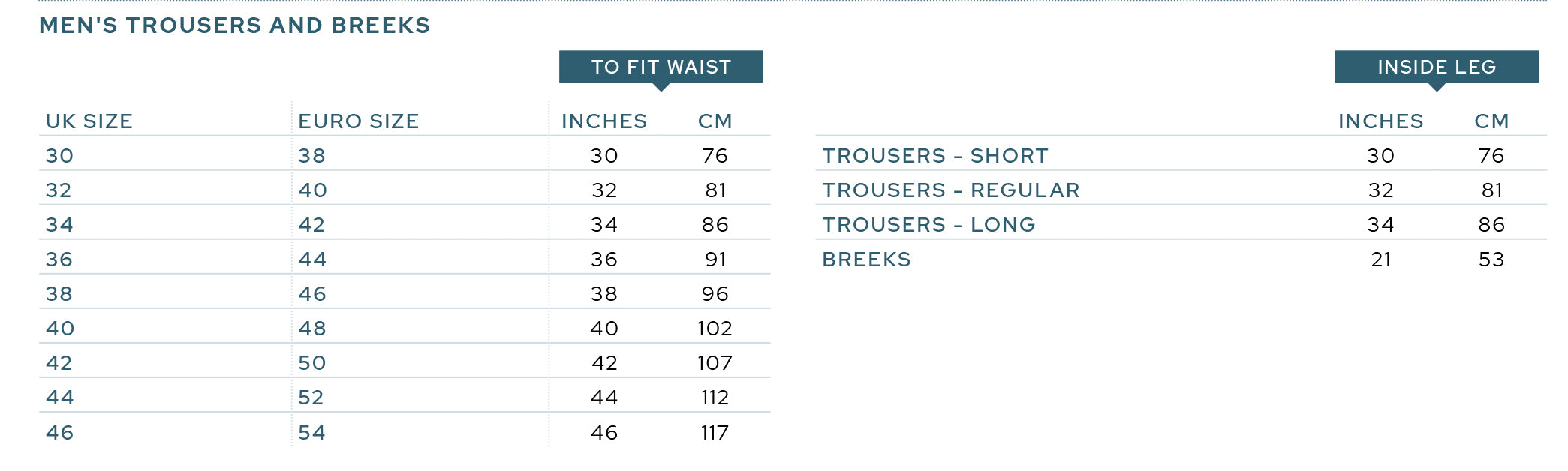Click the EURO SIZE column header
Image resolution: width=1568 pixels, height=471 pixels.
tap(359, 121)
